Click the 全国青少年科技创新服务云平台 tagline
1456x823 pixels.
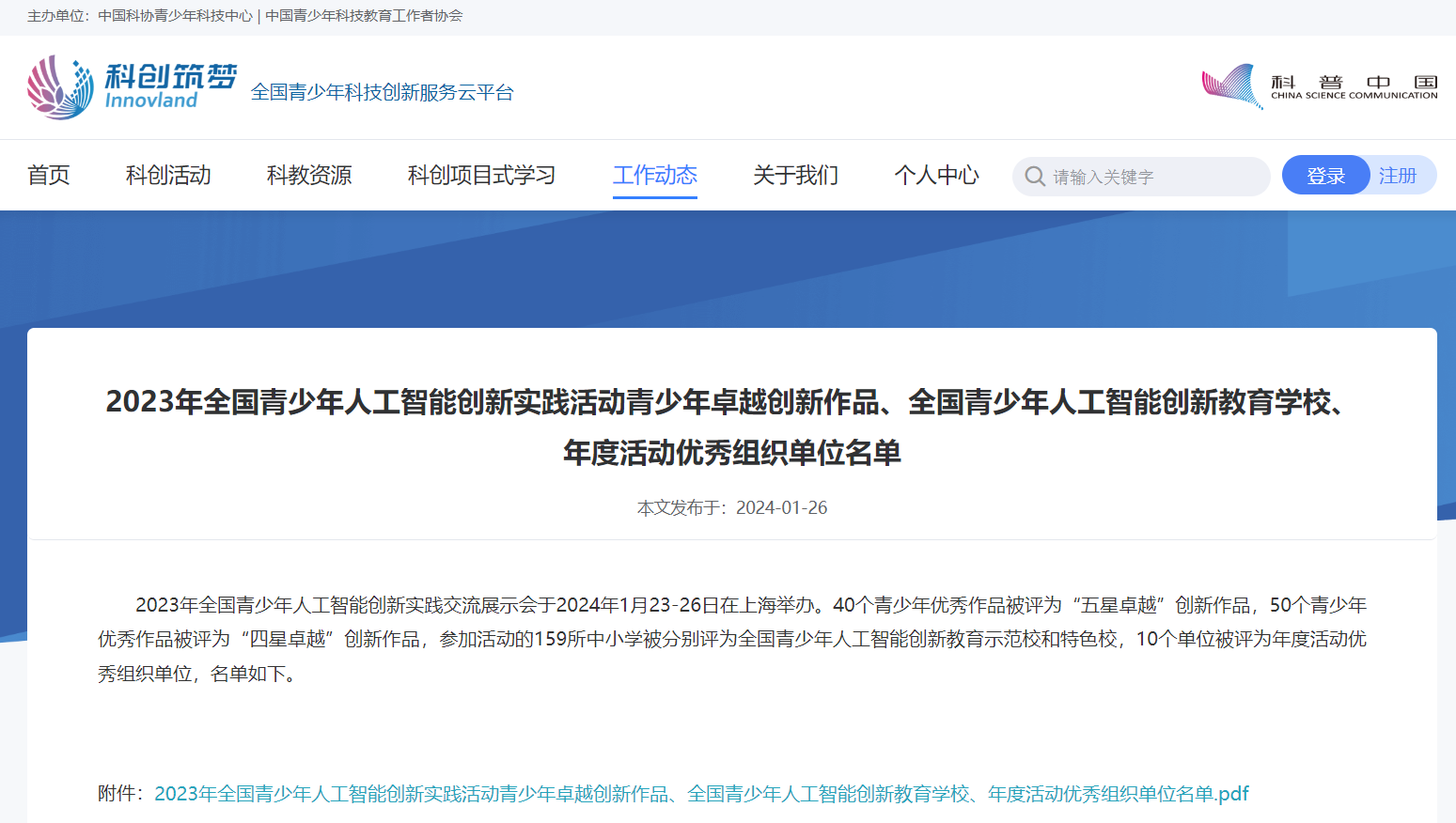pos(382,92)
